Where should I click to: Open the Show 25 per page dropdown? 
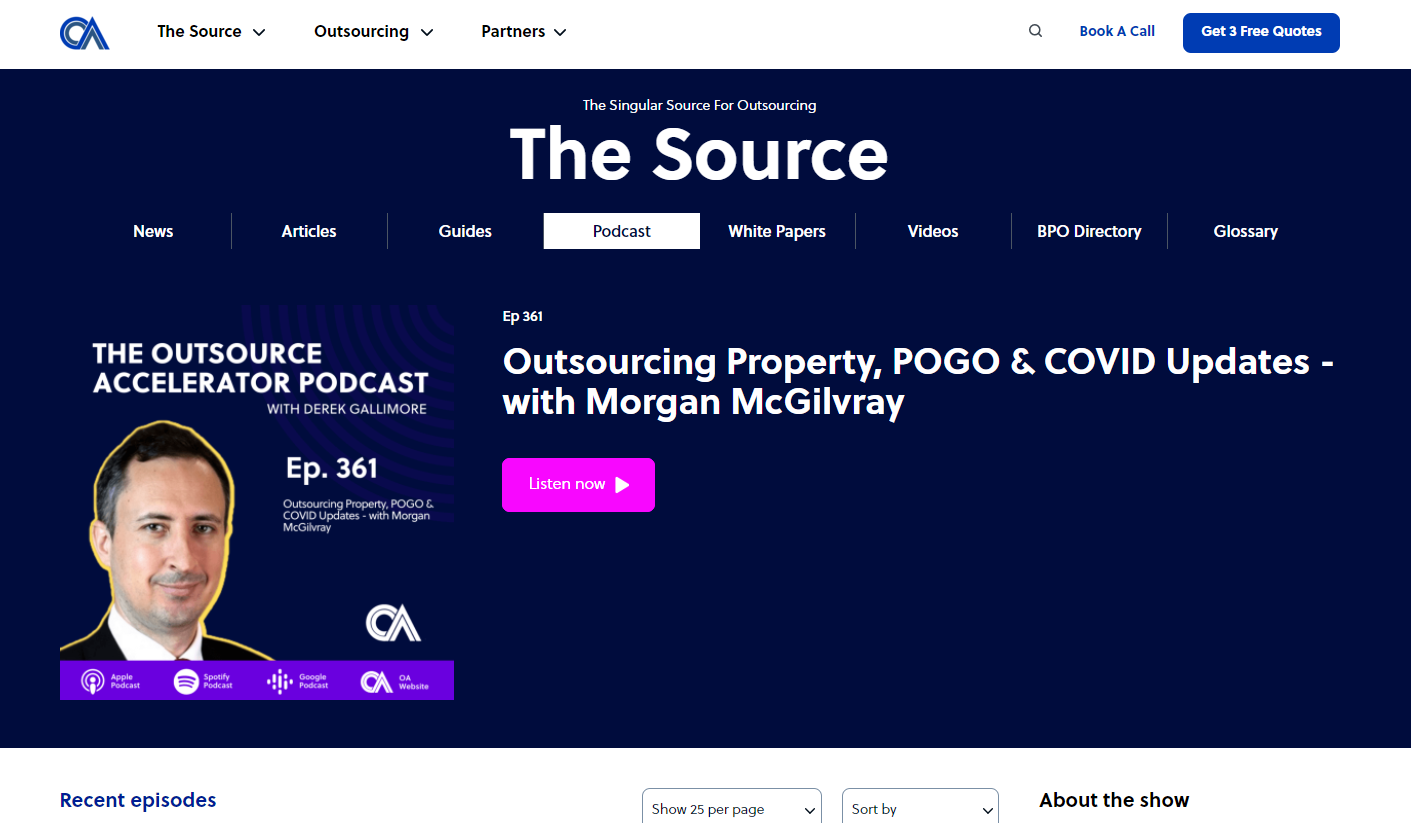pyautogui.click(x=731, y=808)
